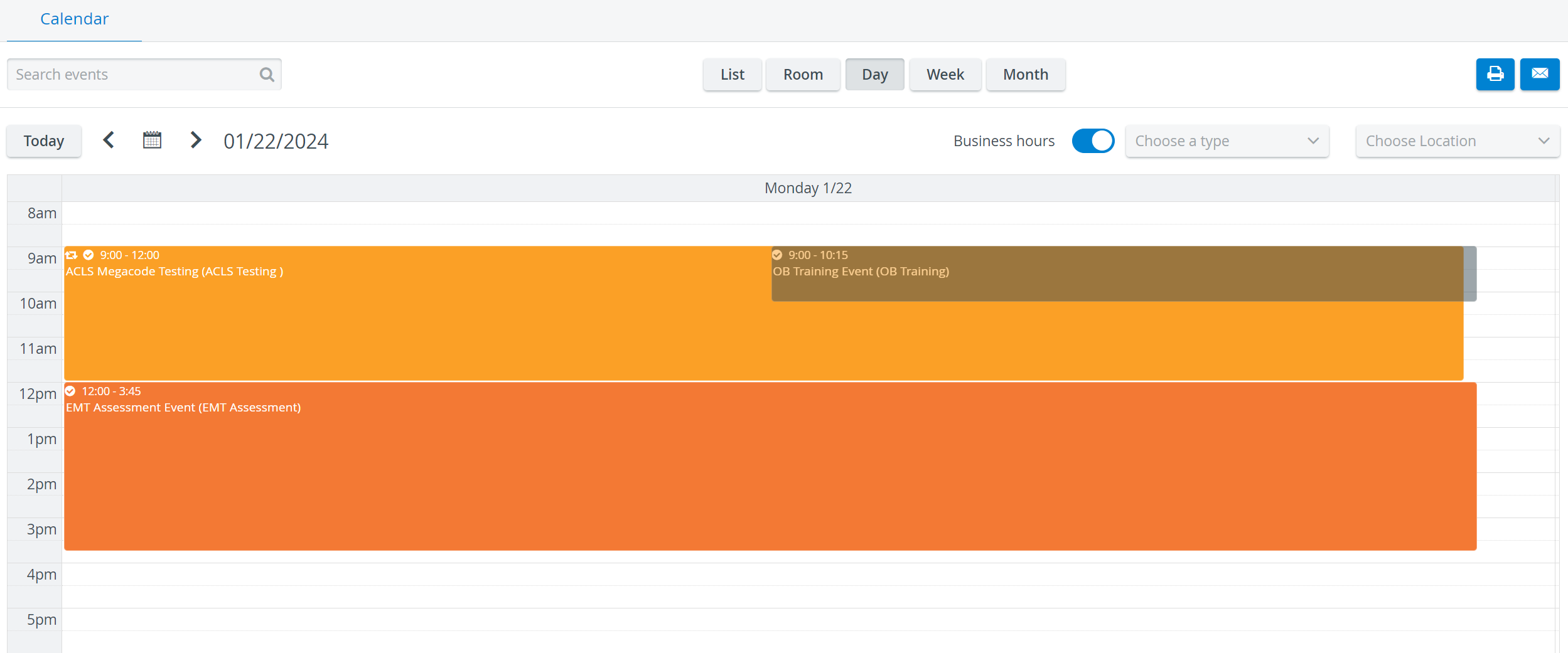Viewport: 1568px width, 653px height.
Task: Switch to the List view
Action: click(x=733, y=75)
